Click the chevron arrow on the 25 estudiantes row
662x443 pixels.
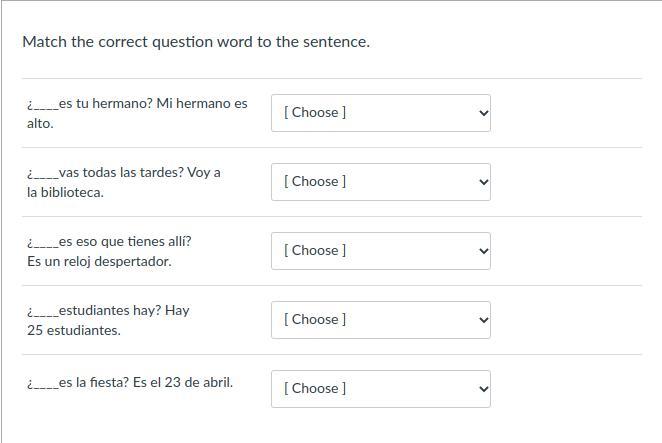[x=484, y=320]
